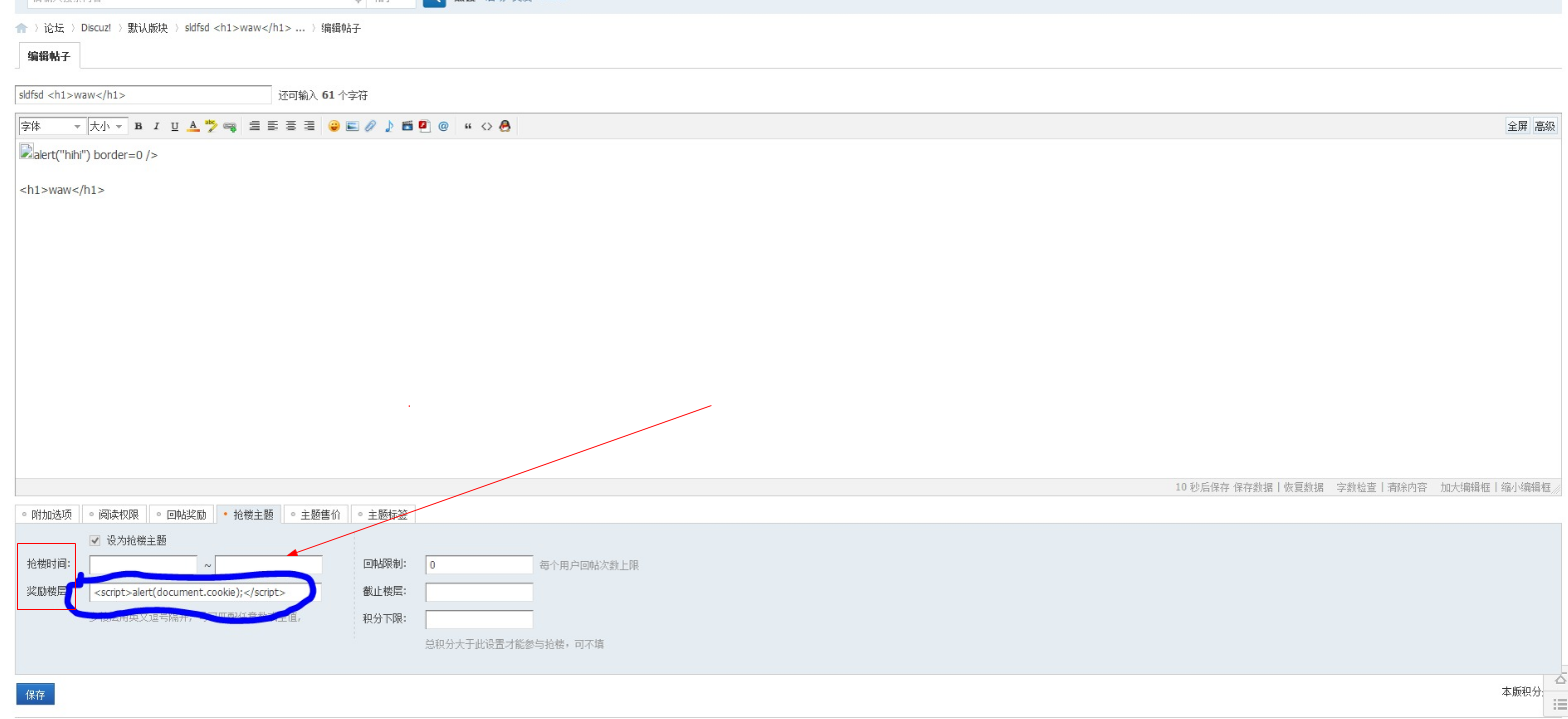Insert music with the note icon
The image size is (1568, 719).
tap(389, 126)
